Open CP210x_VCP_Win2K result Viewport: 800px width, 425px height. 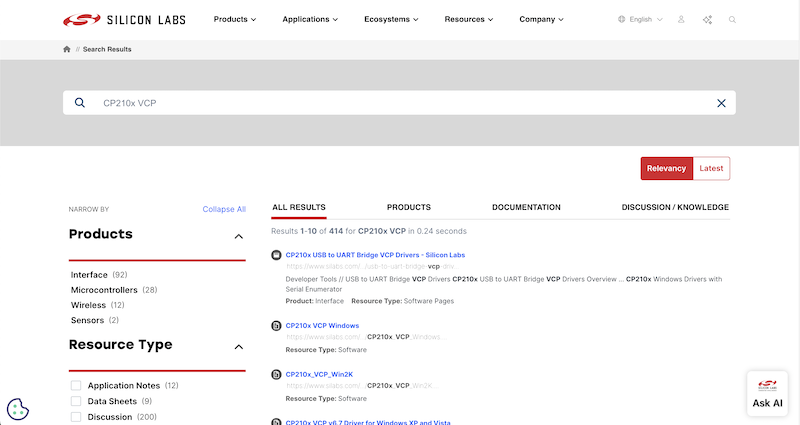pyautogui.click(x=319, y=374)
